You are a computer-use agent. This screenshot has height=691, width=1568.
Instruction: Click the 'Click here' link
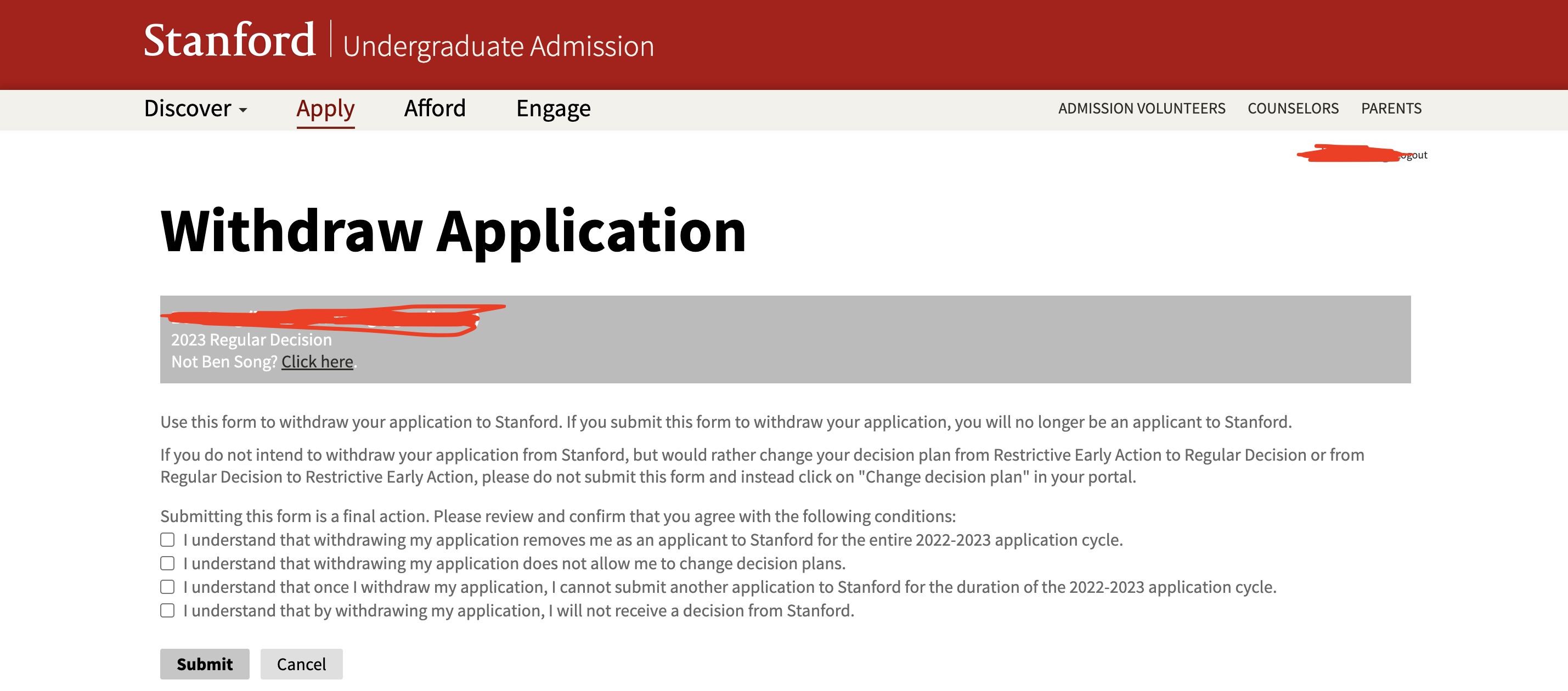(x=317, y=361)
